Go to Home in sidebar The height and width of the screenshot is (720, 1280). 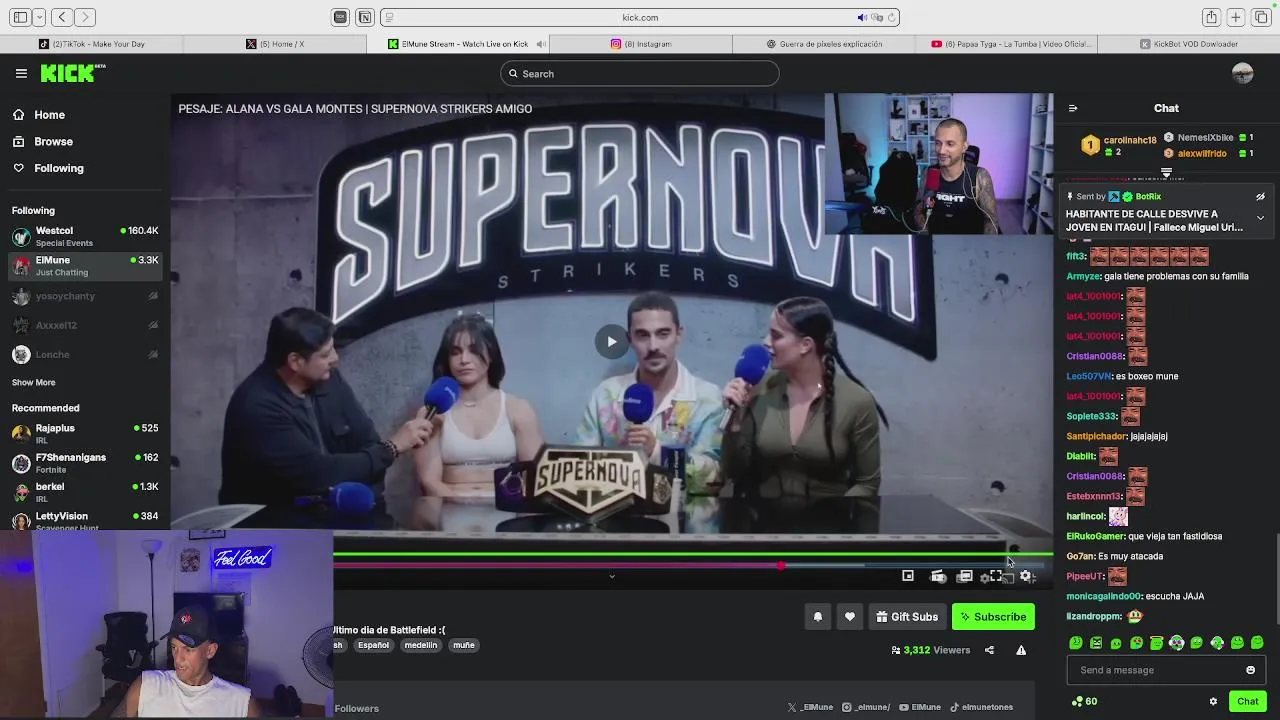coord(39,115)
